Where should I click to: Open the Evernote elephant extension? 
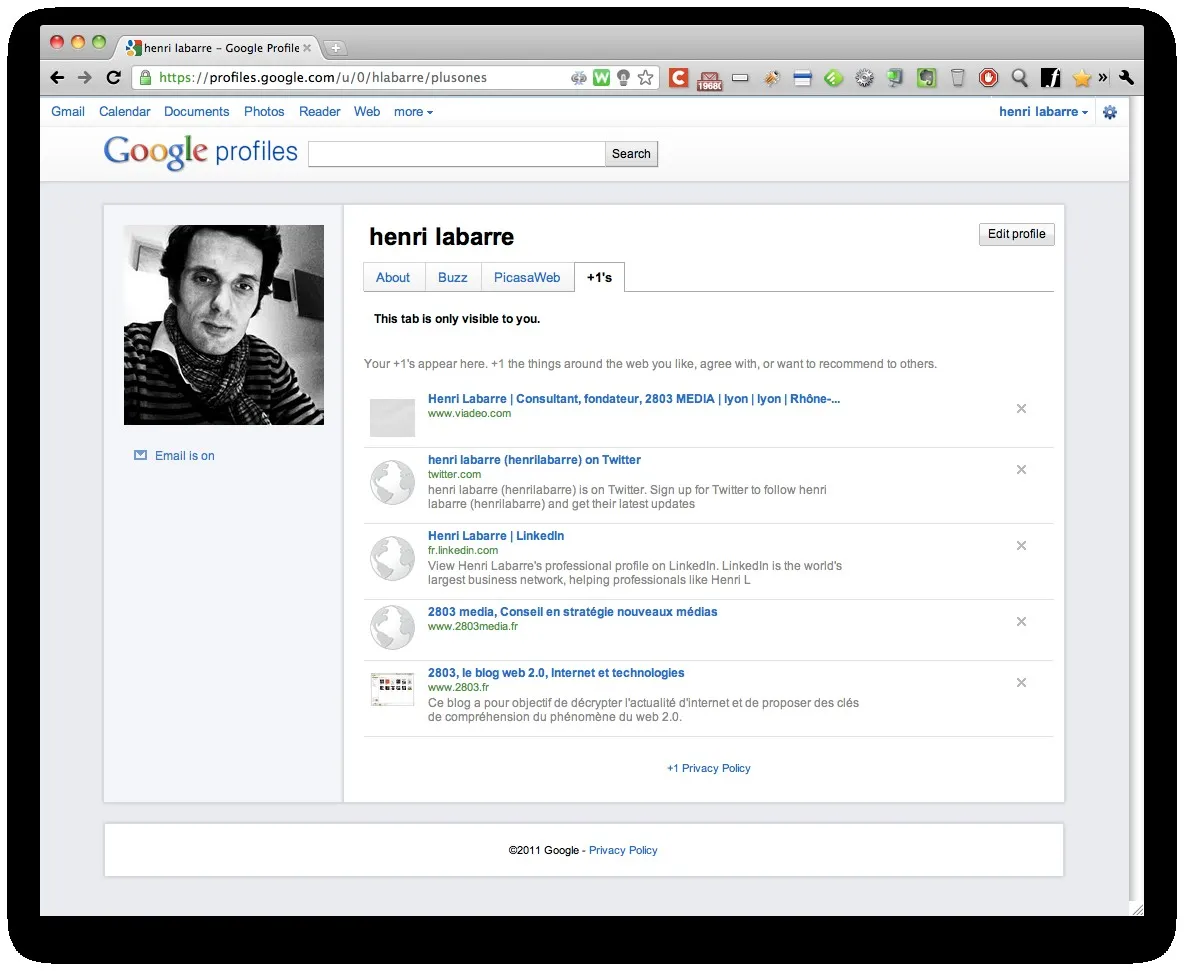(x=927, y=78)
